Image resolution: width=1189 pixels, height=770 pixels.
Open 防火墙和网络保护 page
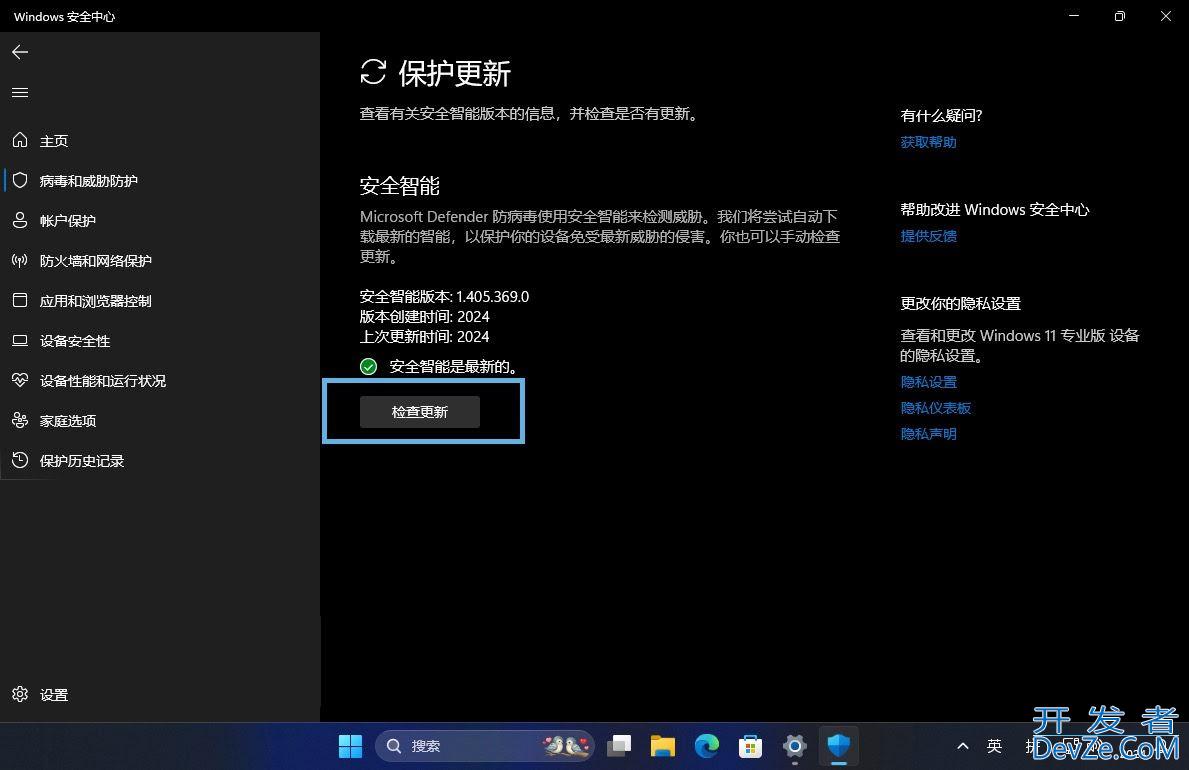pyautogui.click(x=96, y=261)
